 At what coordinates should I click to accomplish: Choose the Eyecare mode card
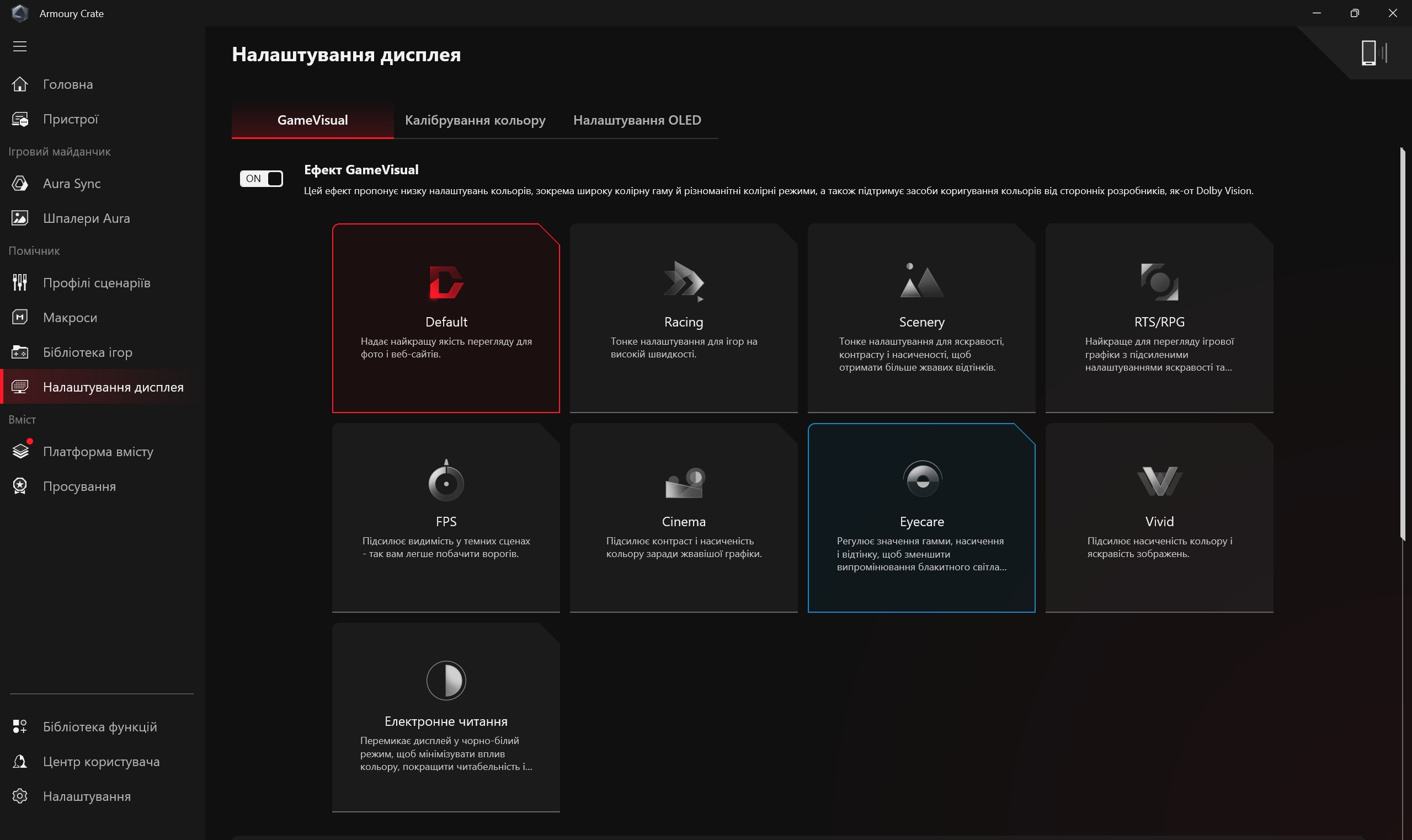coord(921,518)
